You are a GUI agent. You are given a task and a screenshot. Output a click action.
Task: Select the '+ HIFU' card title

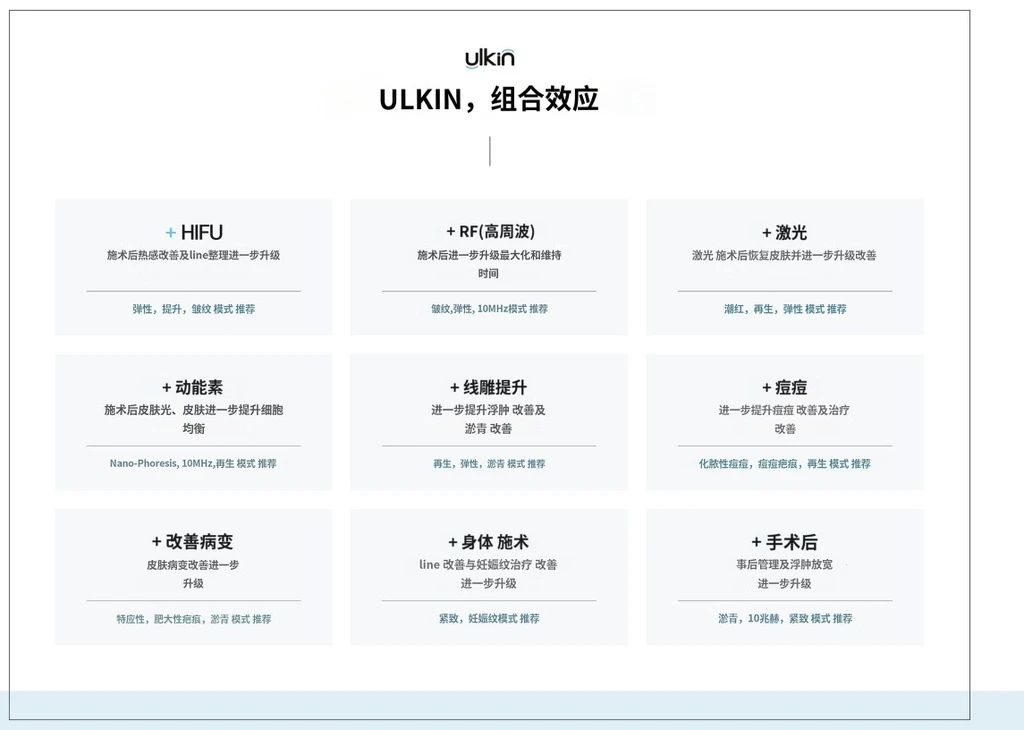[x=194, y=232]
